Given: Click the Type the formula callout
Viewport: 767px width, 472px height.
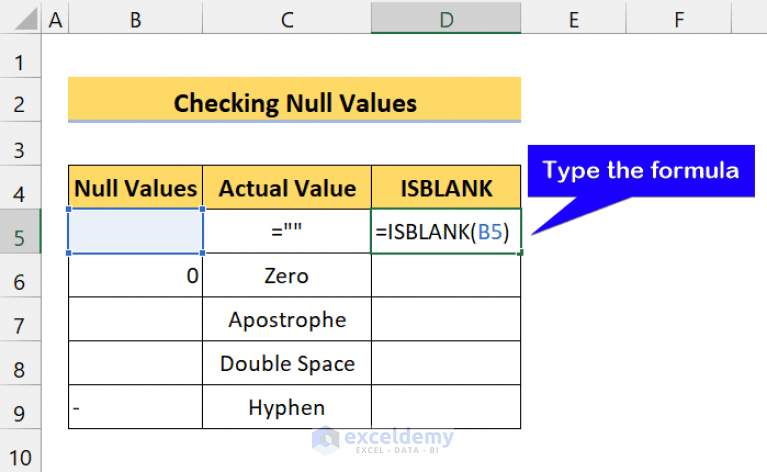Looking at the screenshot, I should 641,170.
